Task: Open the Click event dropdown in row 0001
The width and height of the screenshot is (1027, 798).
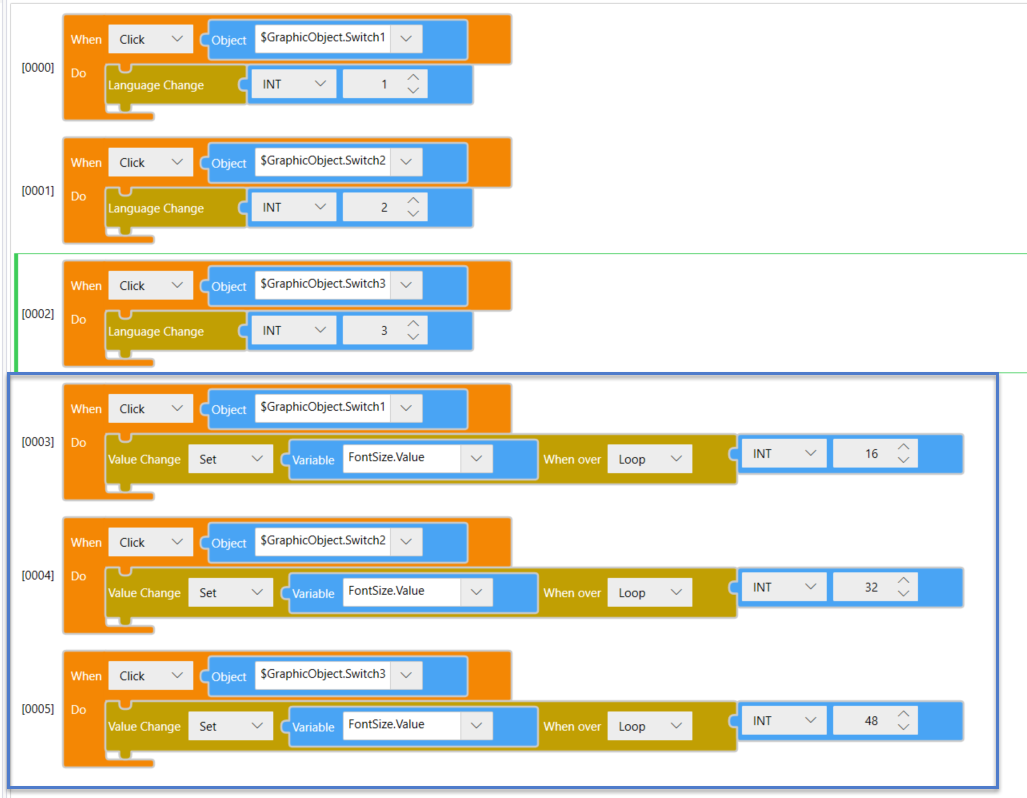Action: click(151, 162)
